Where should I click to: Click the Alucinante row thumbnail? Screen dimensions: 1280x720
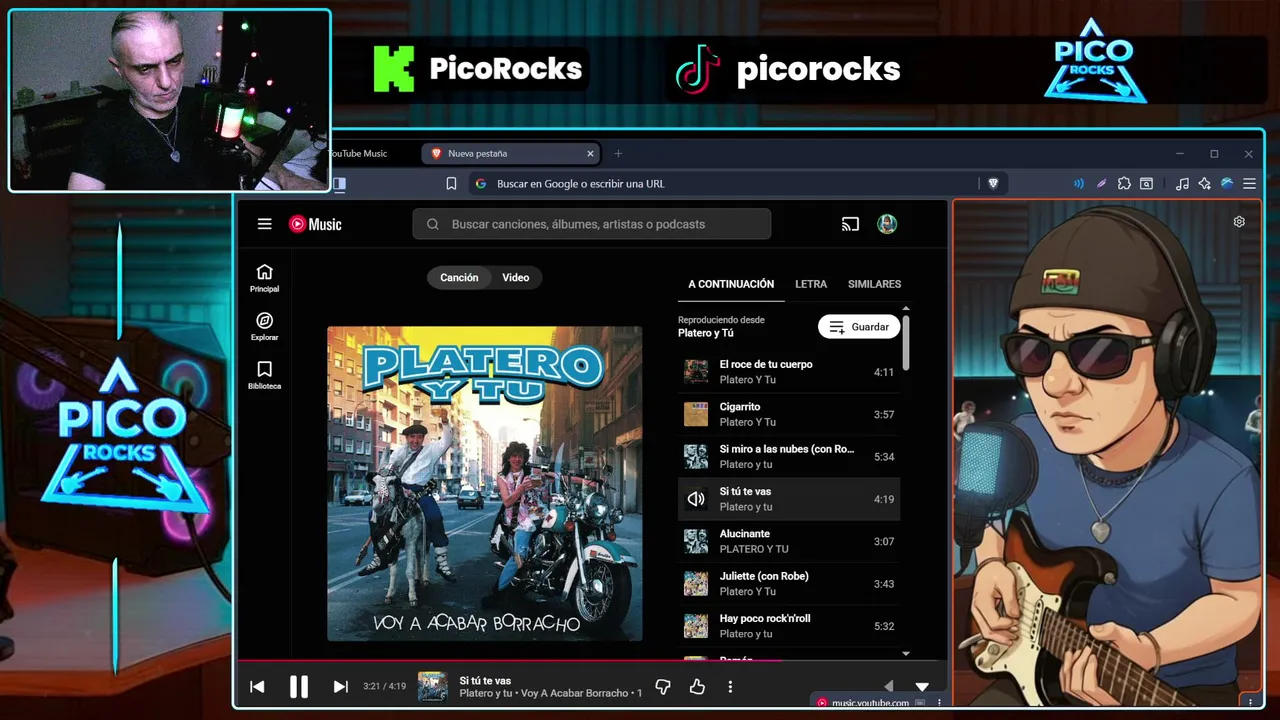coord(696,541)
